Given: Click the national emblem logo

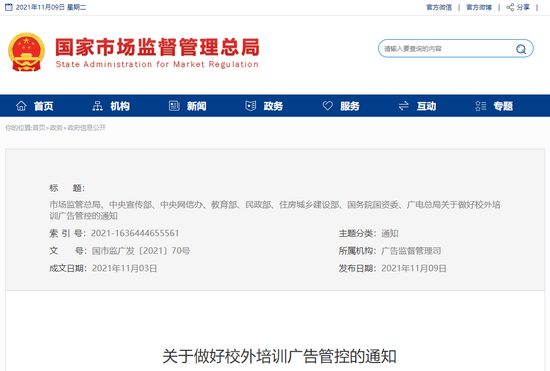Looking at the screenshot, I should pos(26,52).
